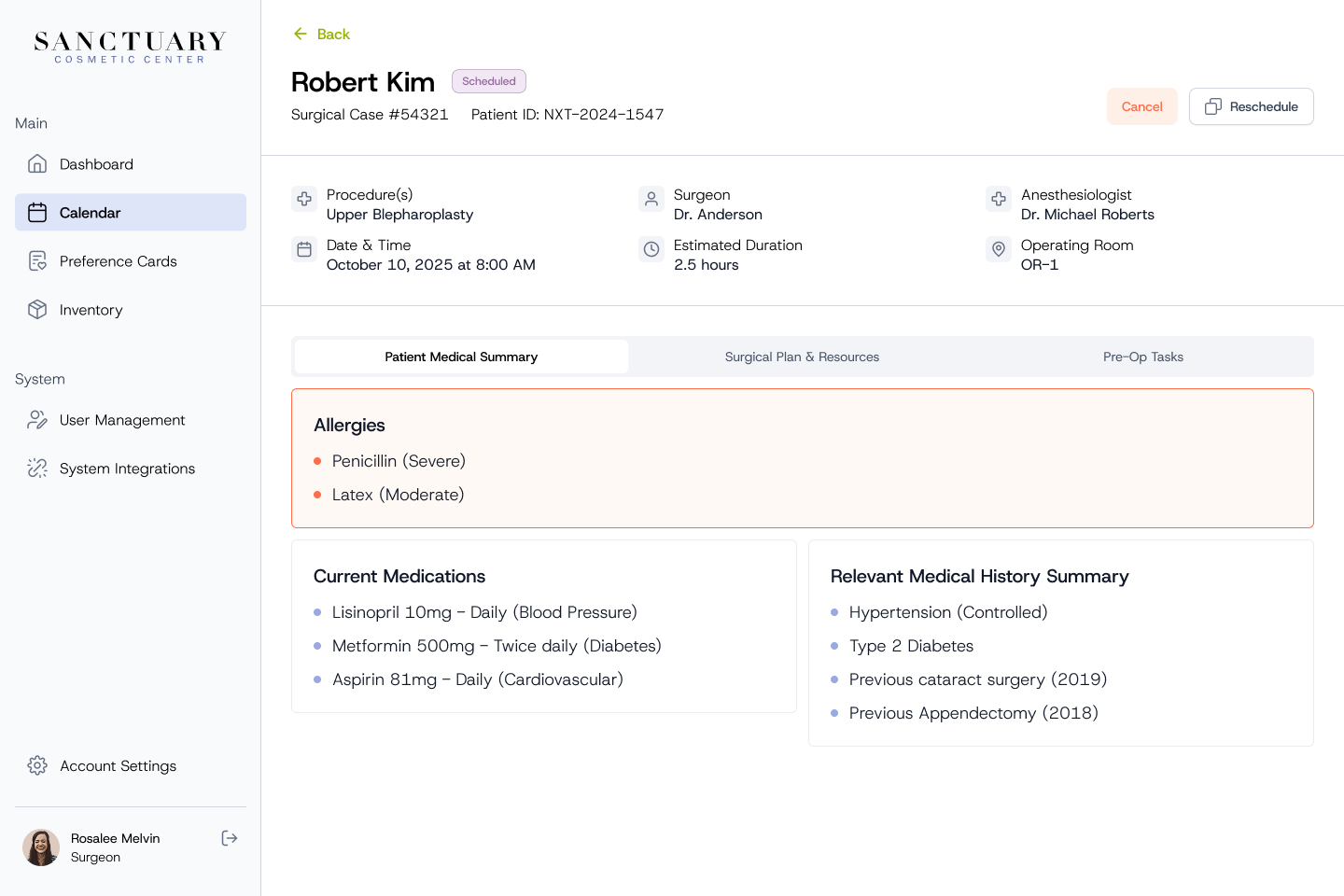The width and height of the screenshot is (1344, 896).
Task: Click the Account Settings gear icon
Action: 37,765
